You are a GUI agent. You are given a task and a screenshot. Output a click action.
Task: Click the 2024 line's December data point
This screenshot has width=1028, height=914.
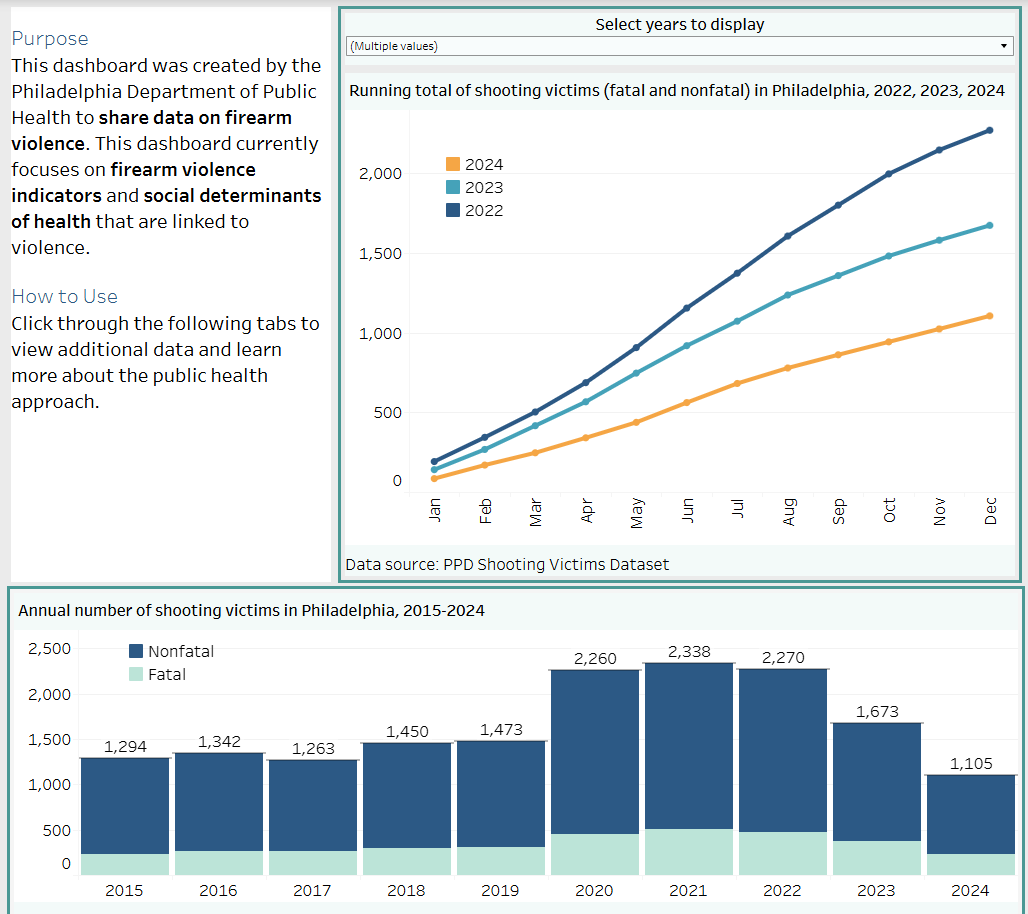click(990, 316)
